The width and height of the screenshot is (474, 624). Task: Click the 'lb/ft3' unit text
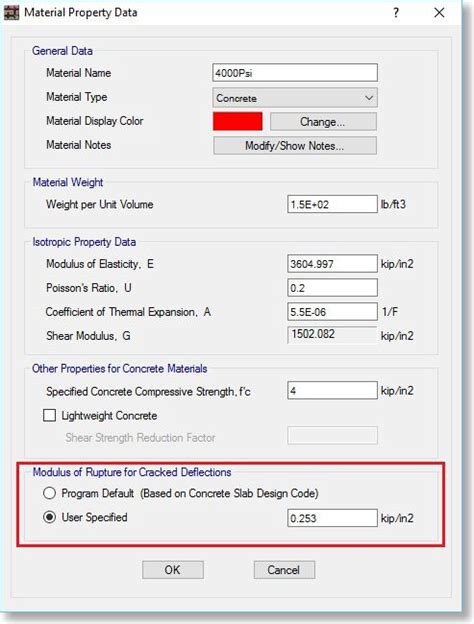tap(393, 204)
